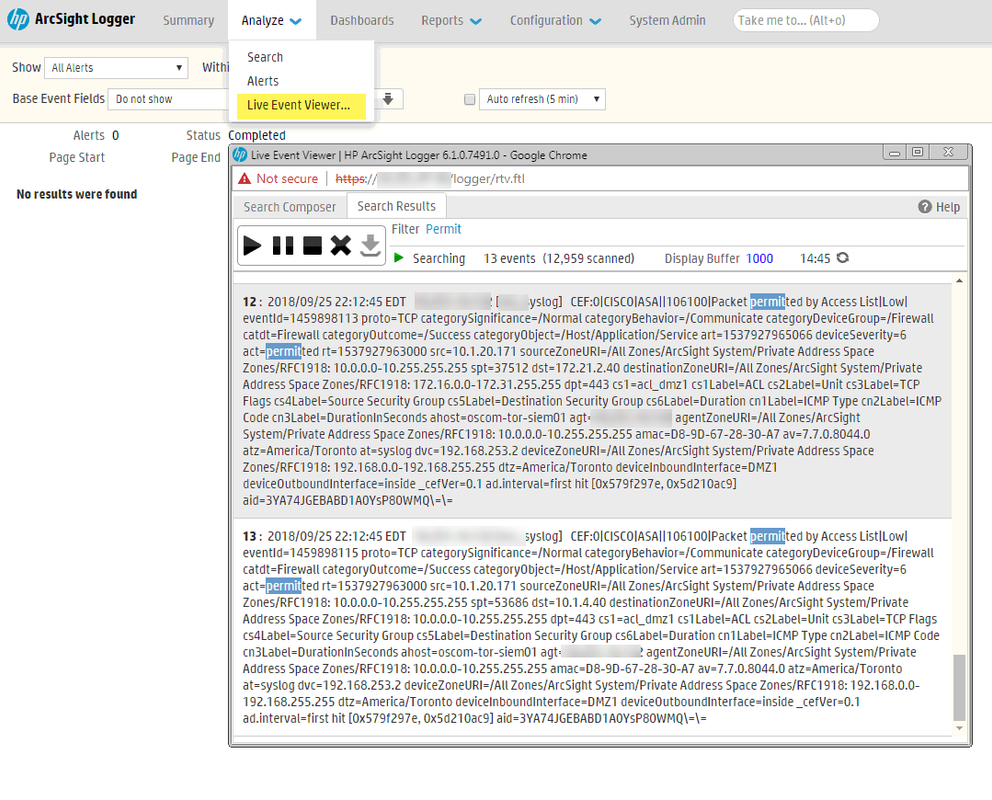
Task: Select Live Event Viewer menu entry
Action: pyautogui.click(x=301, y=106)
